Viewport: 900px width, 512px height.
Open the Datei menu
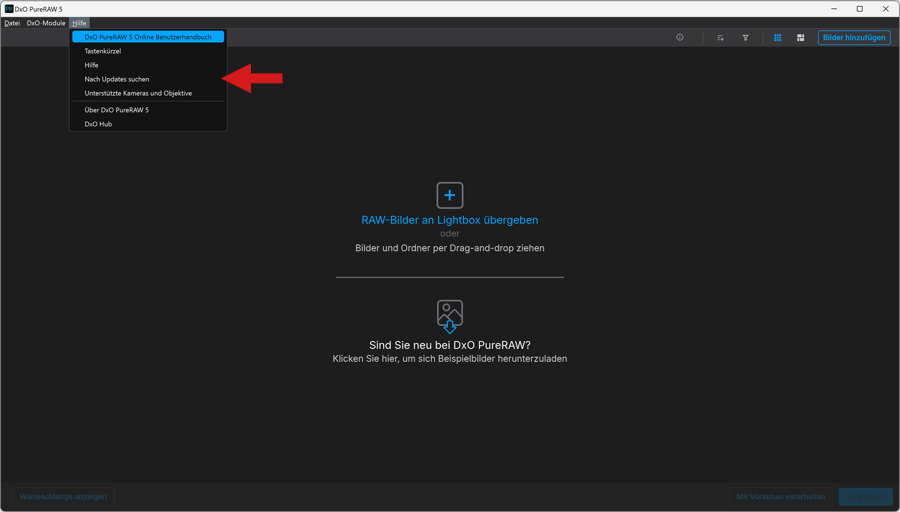[12, 23]
